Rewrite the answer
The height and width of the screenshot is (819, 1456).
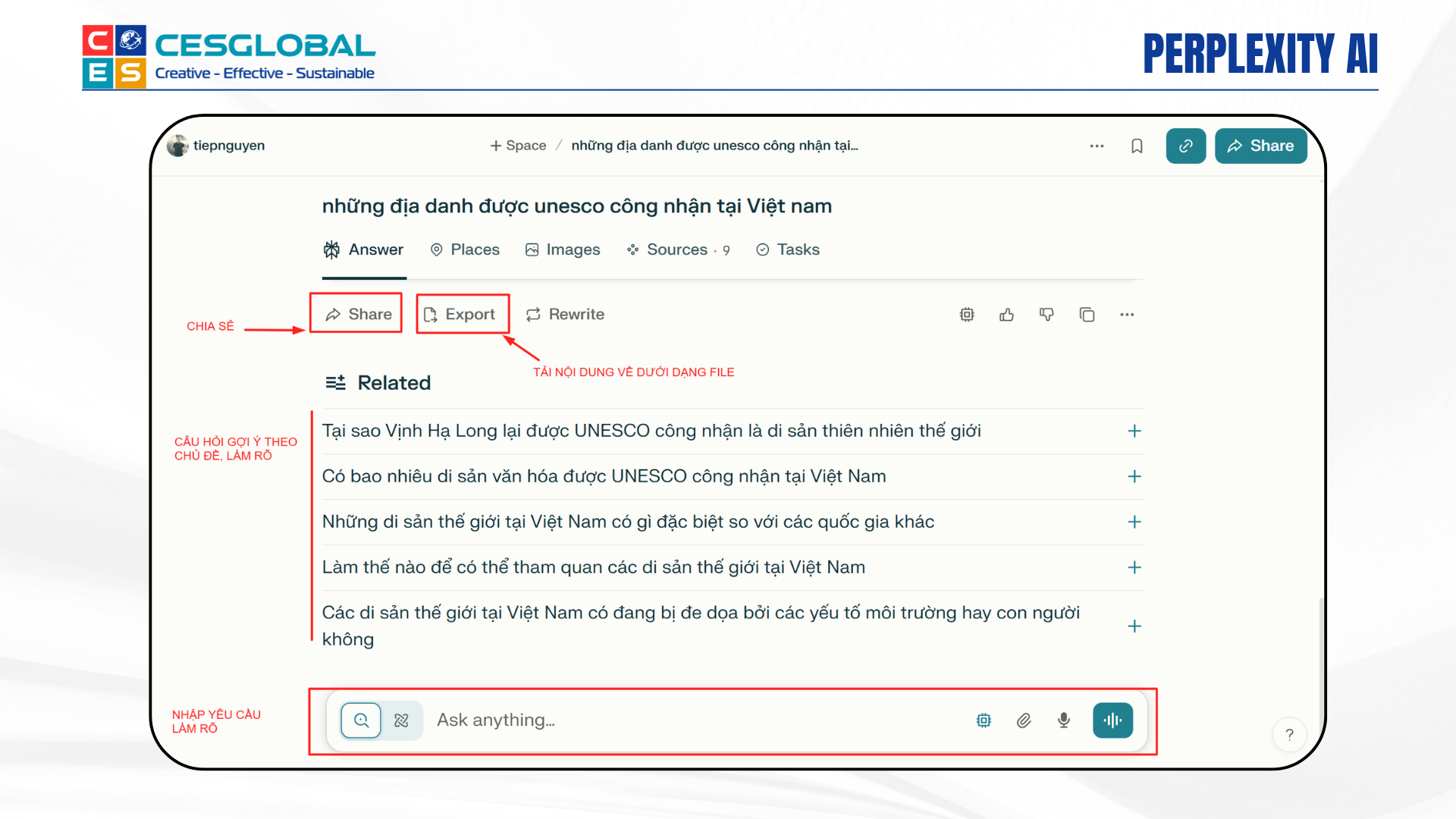click(566, 314)
